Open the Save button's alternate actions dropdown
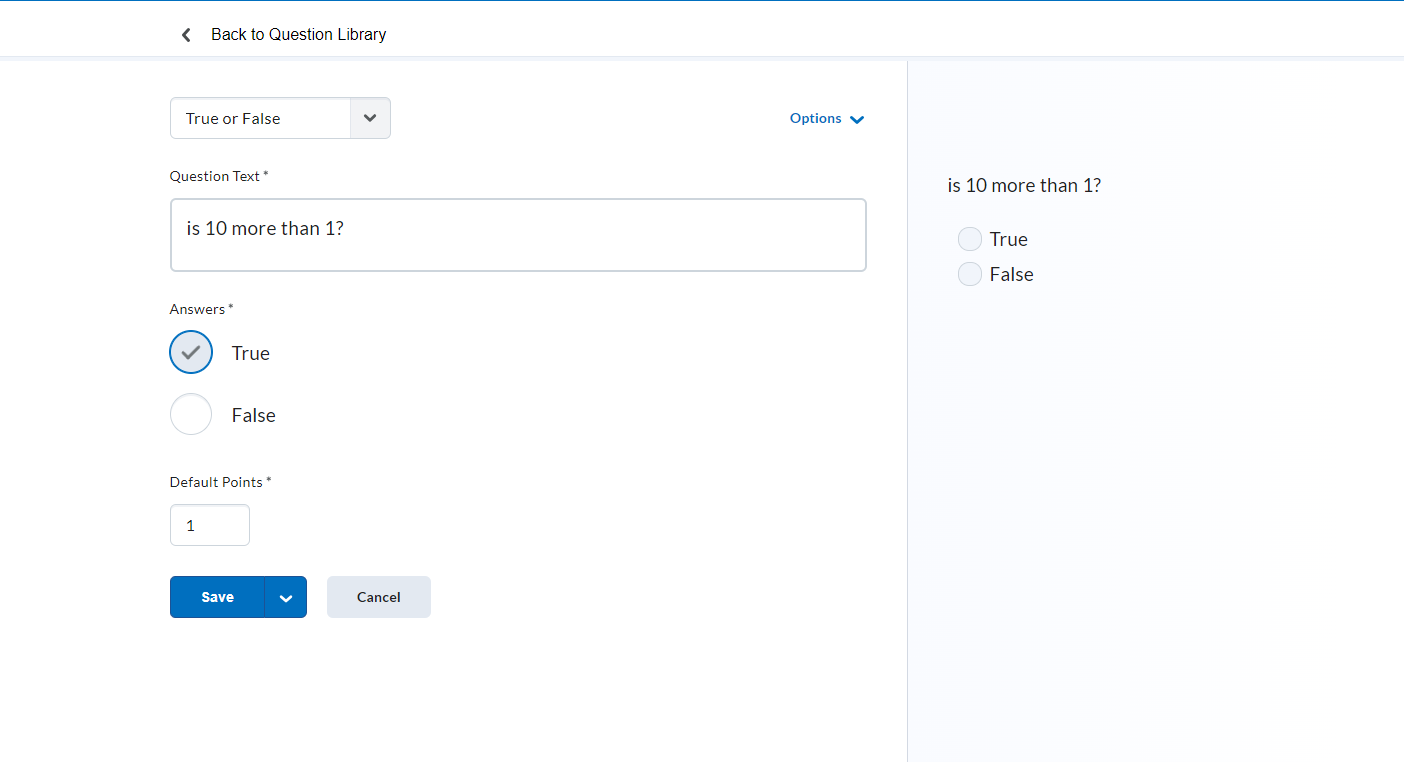This screenshot has height=762, width=1404. pos(286,597)
